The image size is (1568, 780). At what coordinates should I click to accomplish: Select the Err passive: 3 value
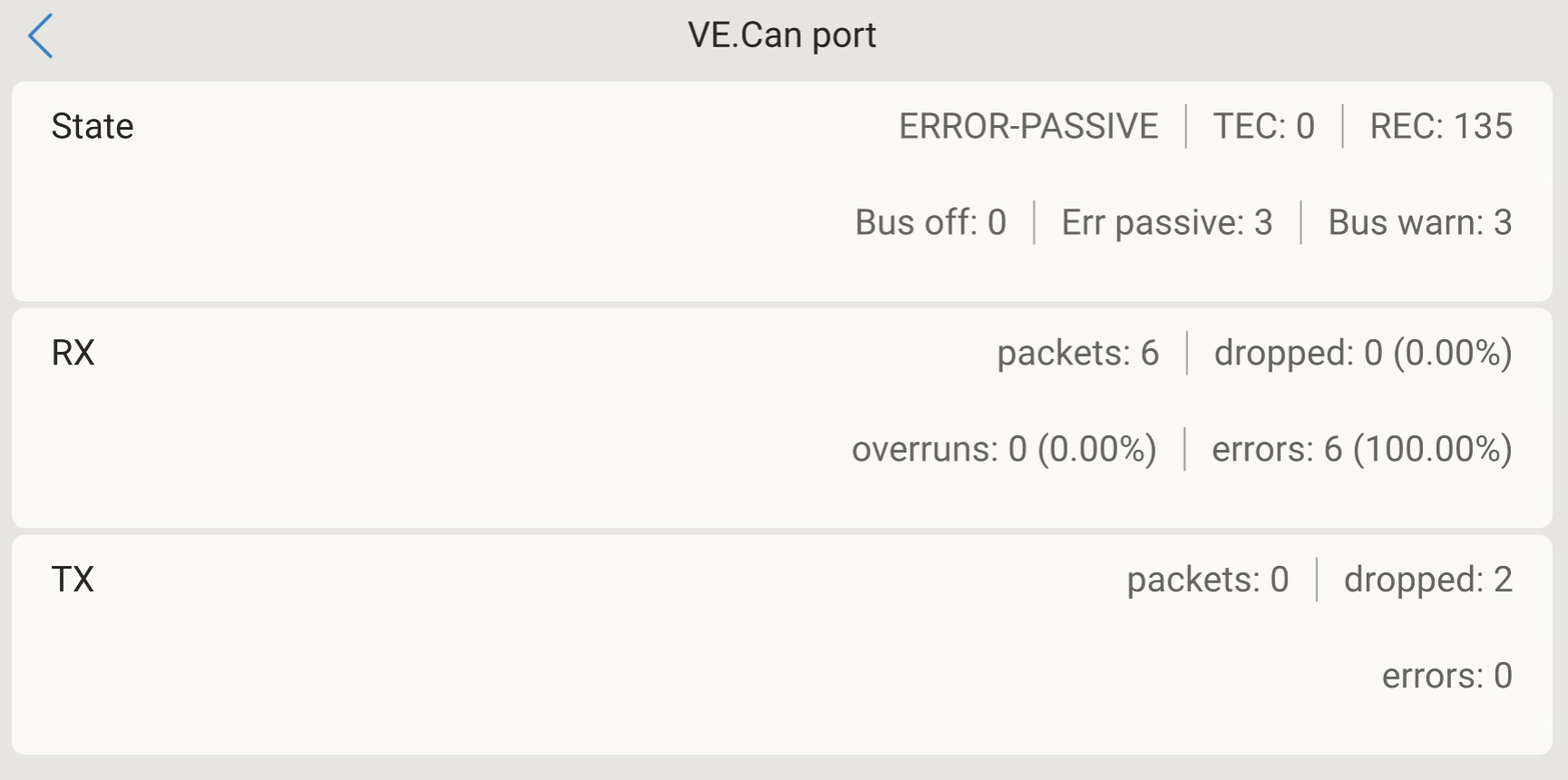[1167, 222]
